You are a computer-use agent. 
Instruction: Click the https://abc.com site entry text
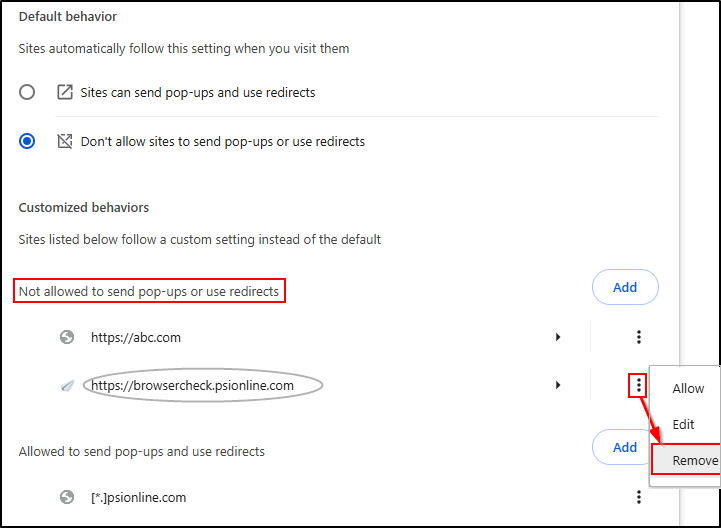(136, 338)
